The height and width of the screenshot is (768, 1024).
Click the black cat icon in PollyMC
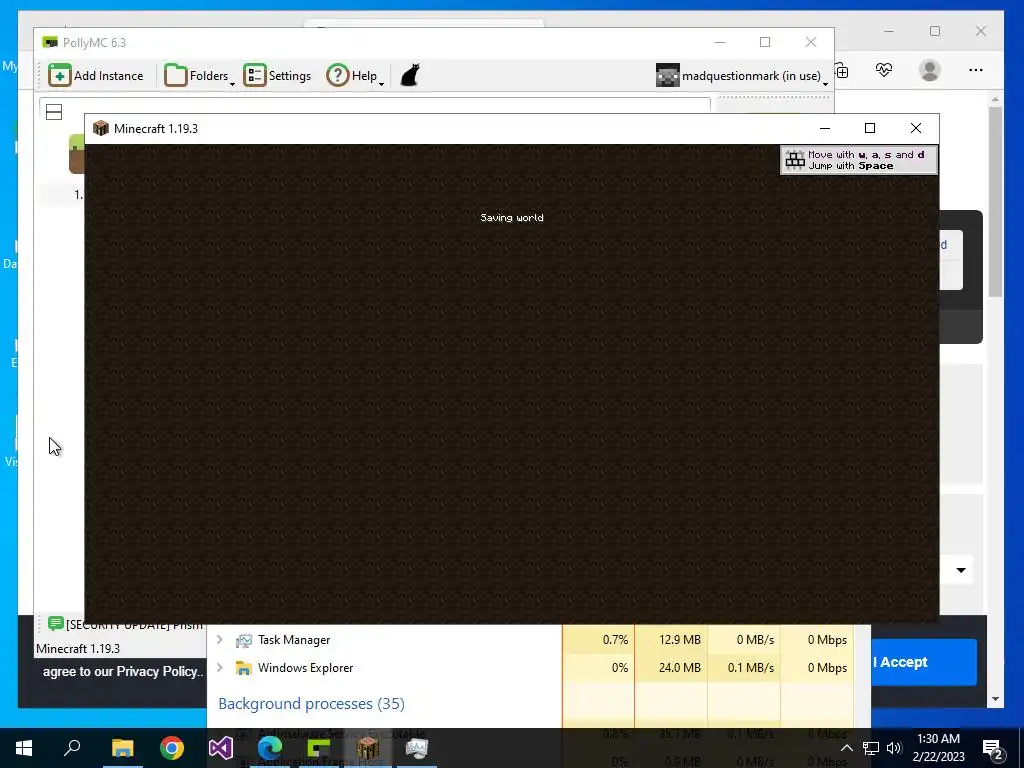[409, 75]
